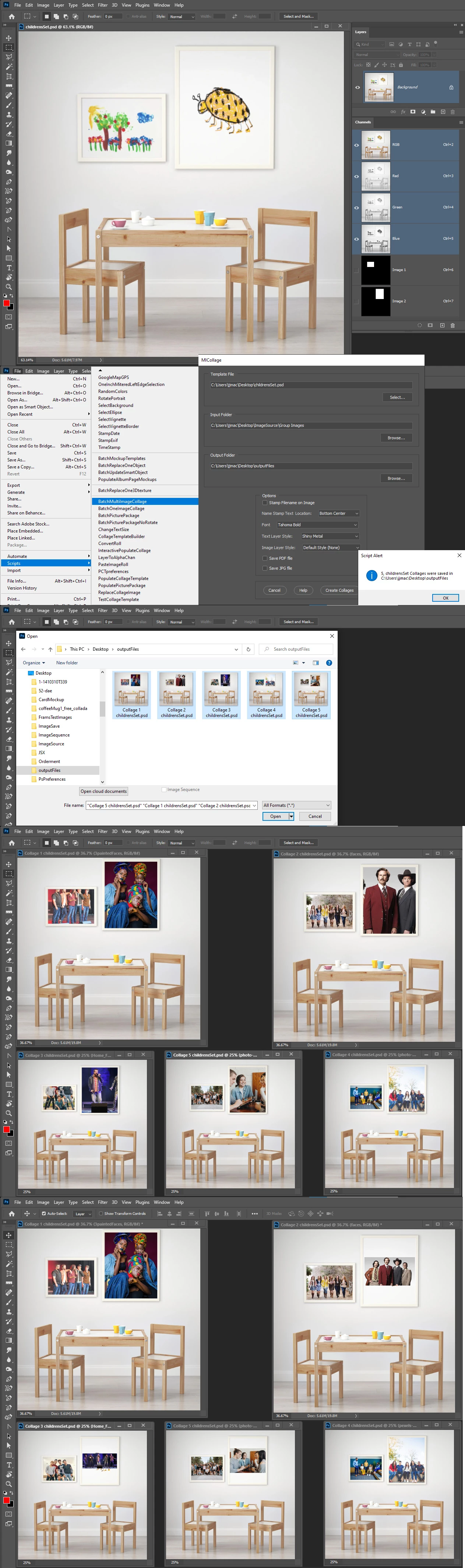Select Type tool beside childrensSet.psd canvas

tap(8, 268)
